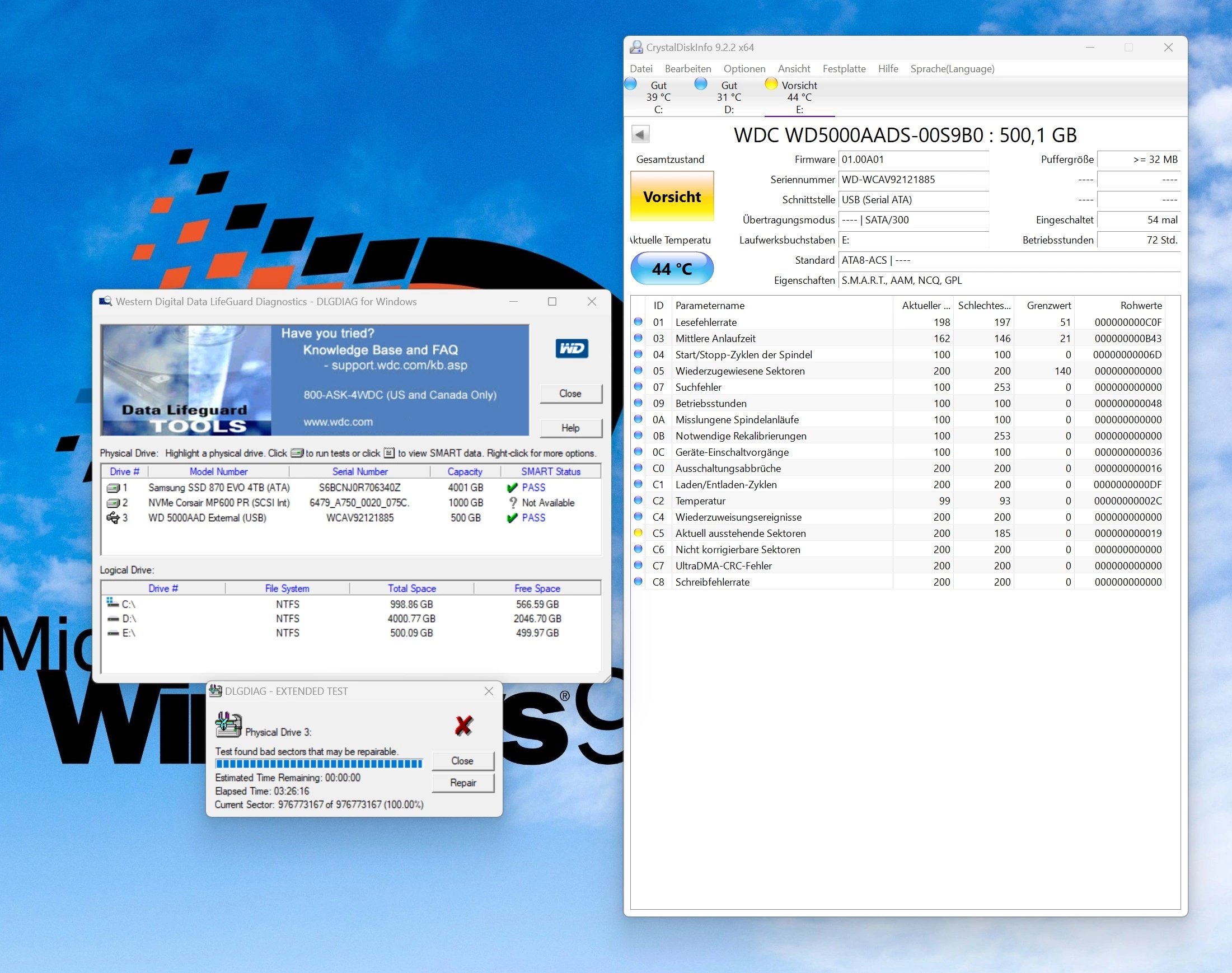
Task: Click the yellow health circle for drive E:
Action: coord(771,84)
